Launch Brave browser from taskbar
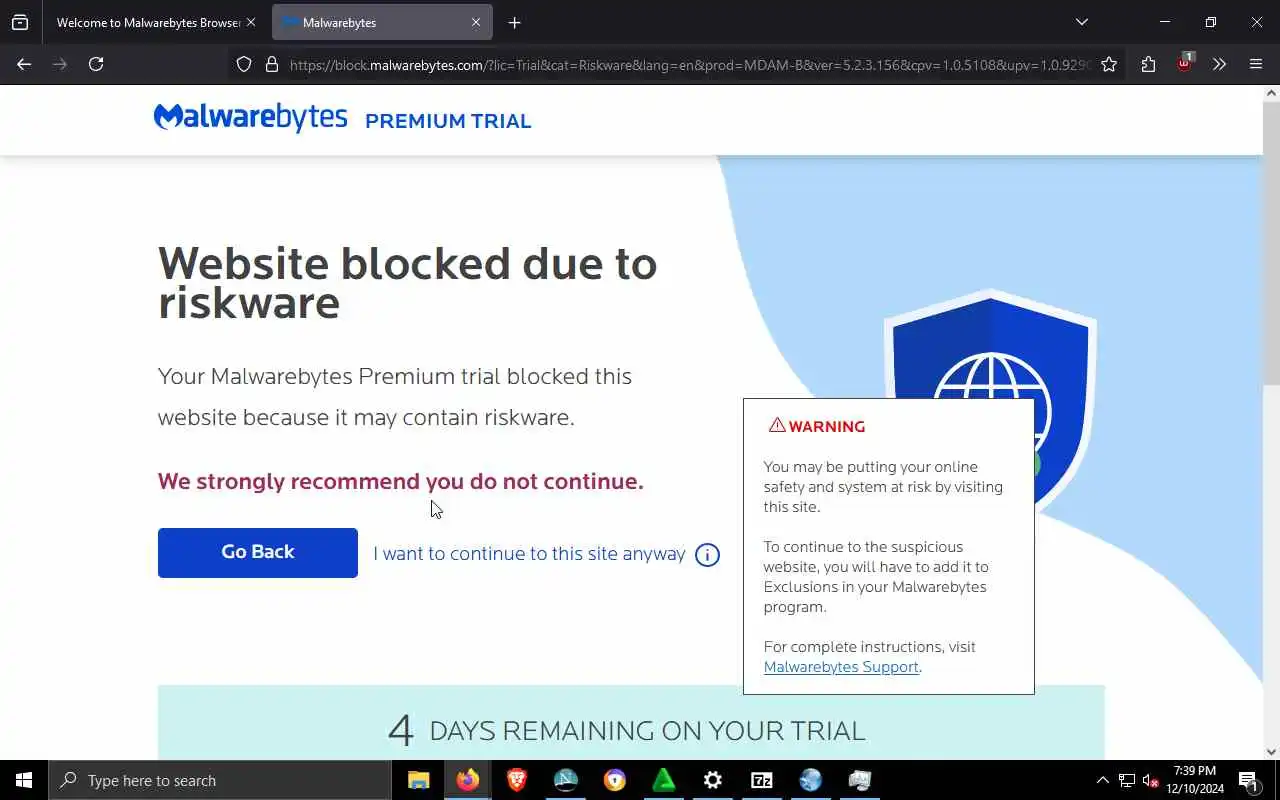This screenshot has width=1280, height=800. tap(517, 780)
